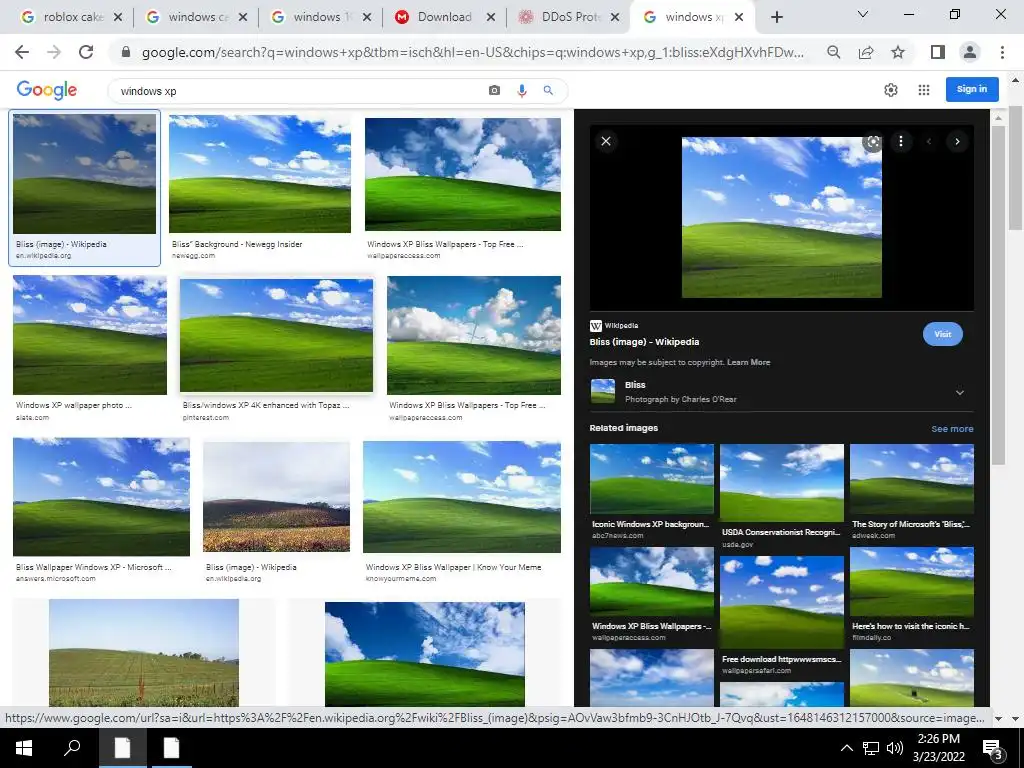
Task: Click the windows xp search field
Action: [x=300, y=91]
